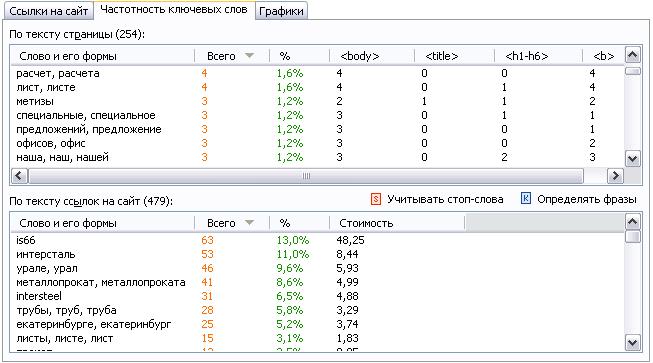Viewport: 653px width, 363px height.
Task: Select the метизы row in page table
Action: click(x=317, y=101)
